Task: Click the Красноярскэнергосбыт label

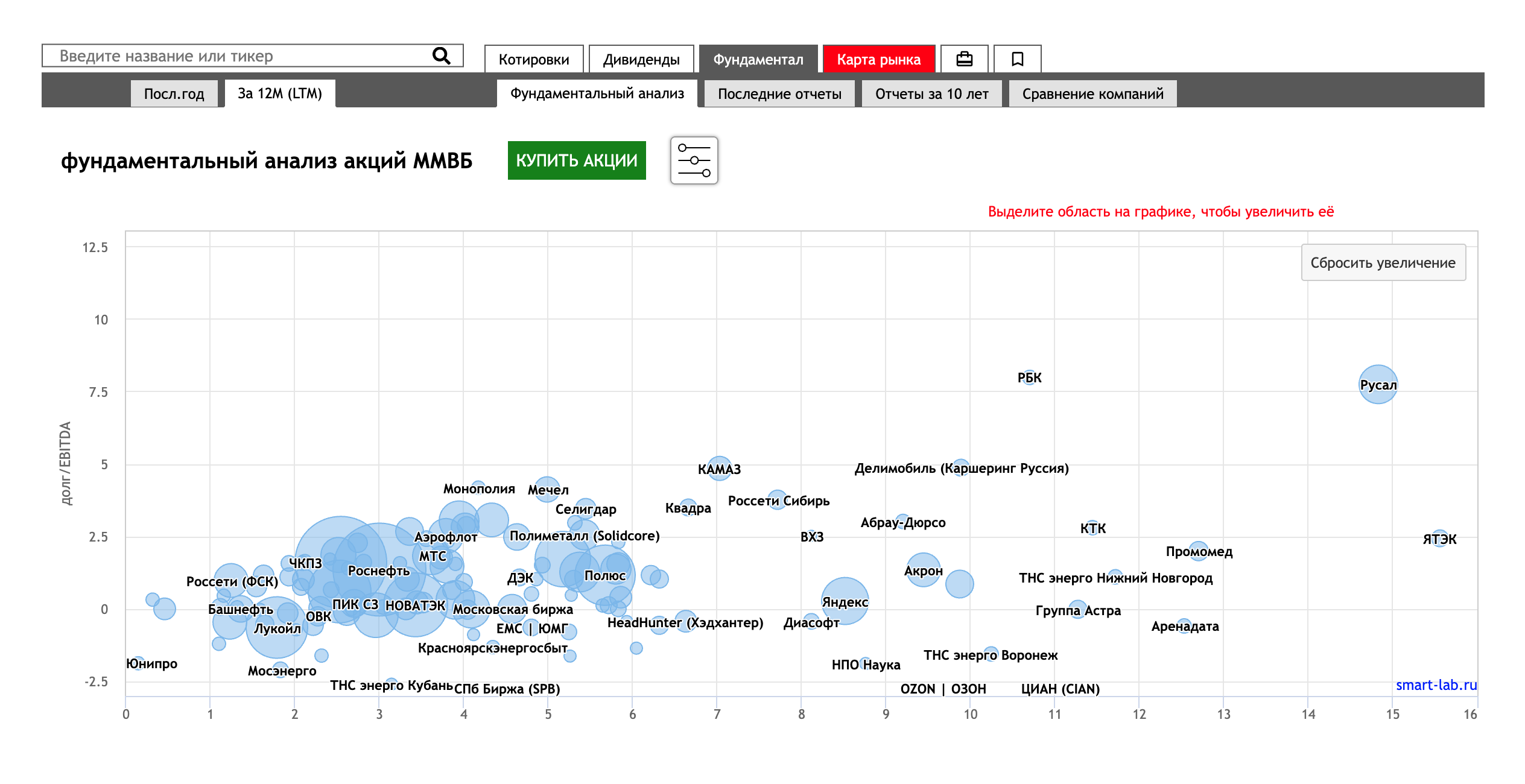Action: pos(492,648)
